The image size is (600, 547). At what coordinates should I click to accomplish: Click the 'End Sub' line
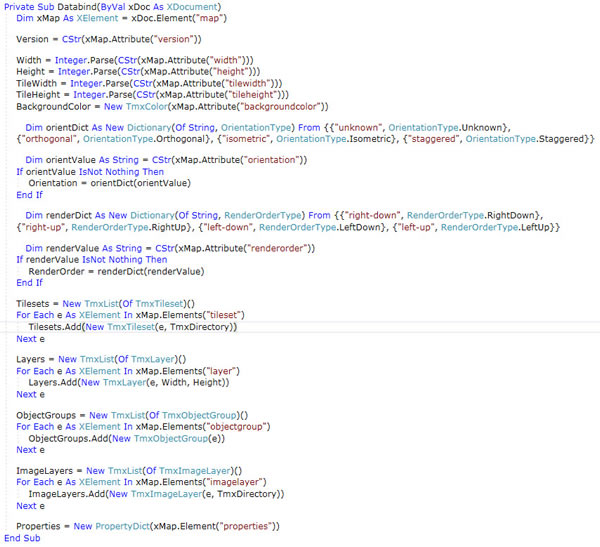[22, 538]
